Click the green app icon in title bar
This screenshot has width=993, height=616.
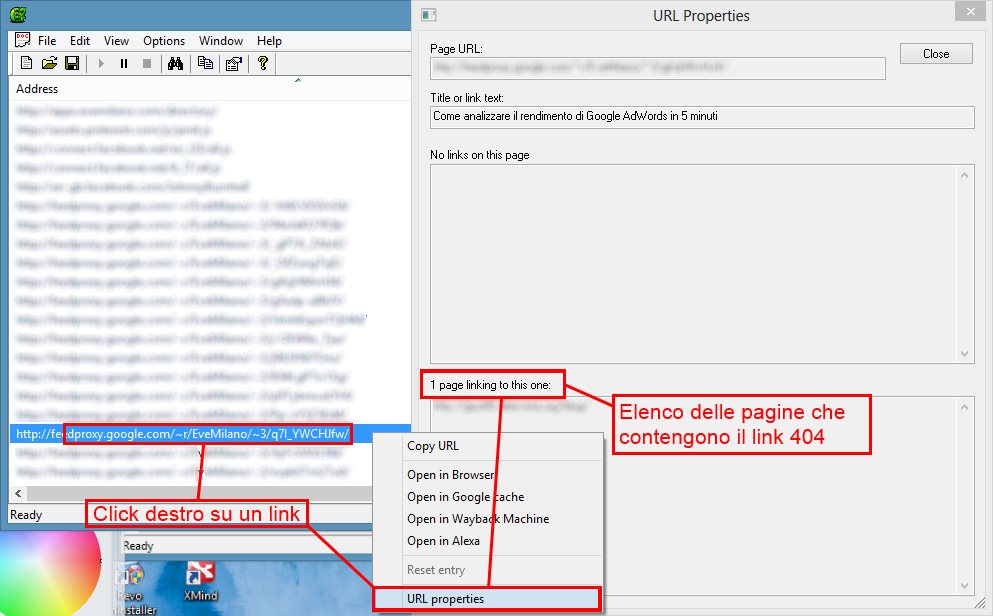[x=18, y=14]
